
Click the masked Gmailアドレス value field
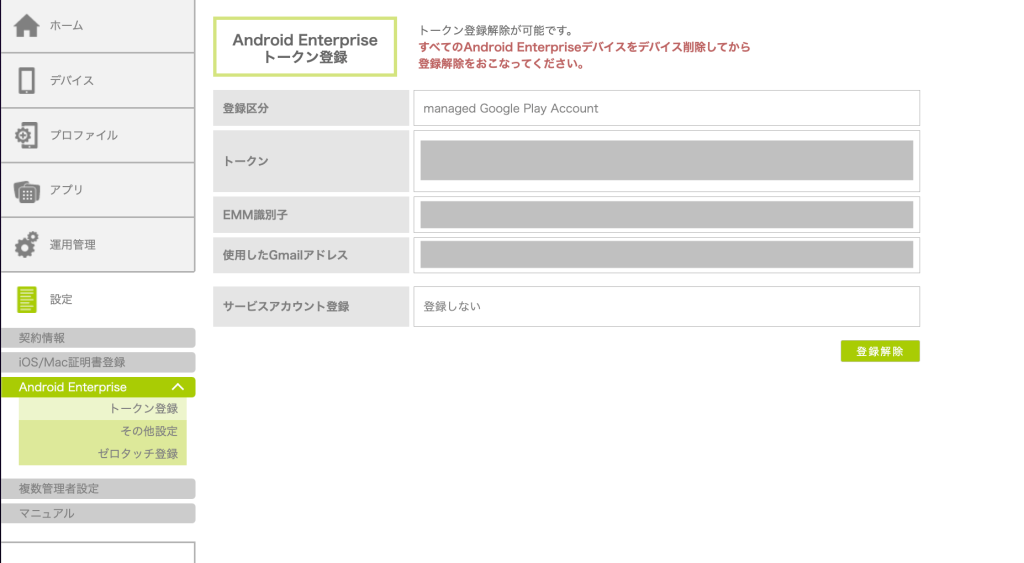[x=666, y=255]
